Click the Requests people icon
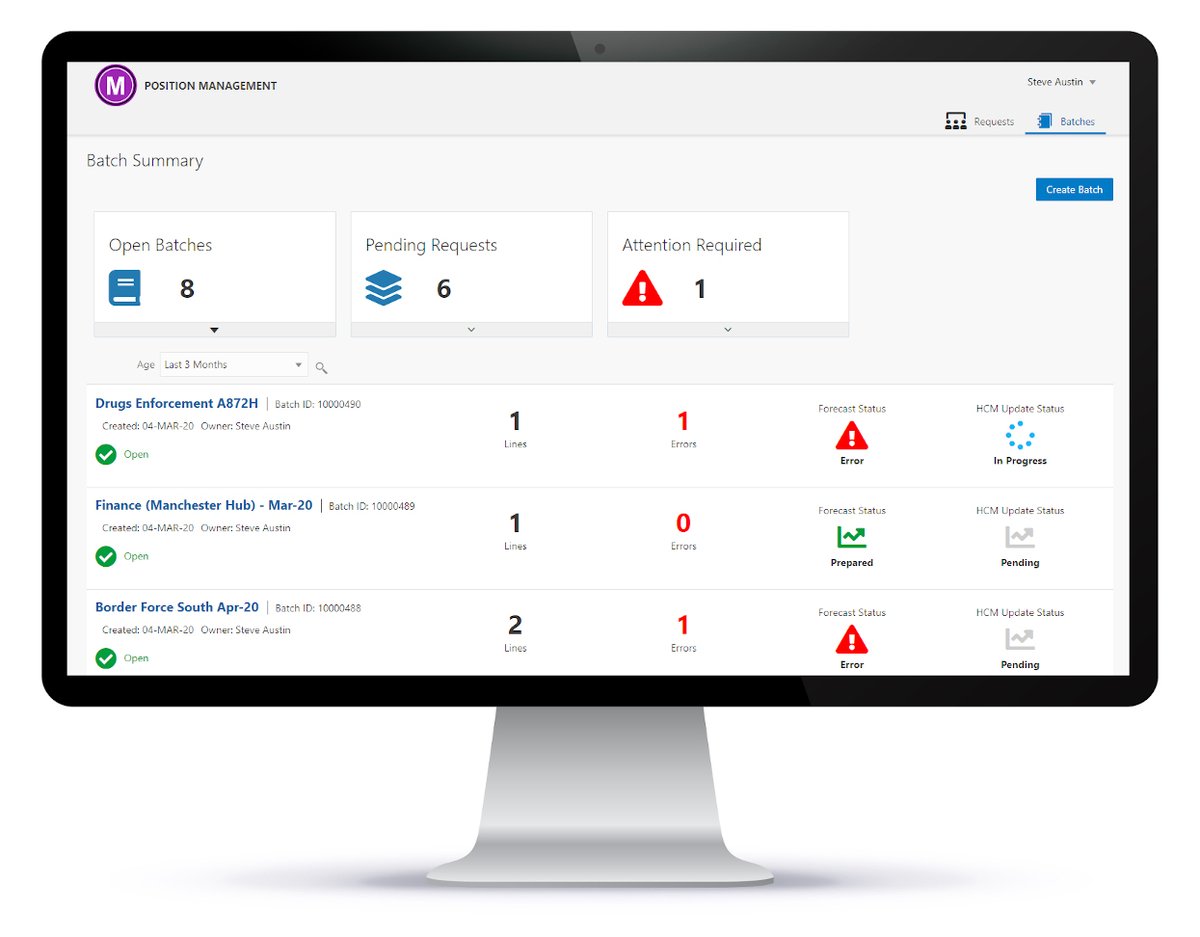1200x937 pixels. click(955, 121)
